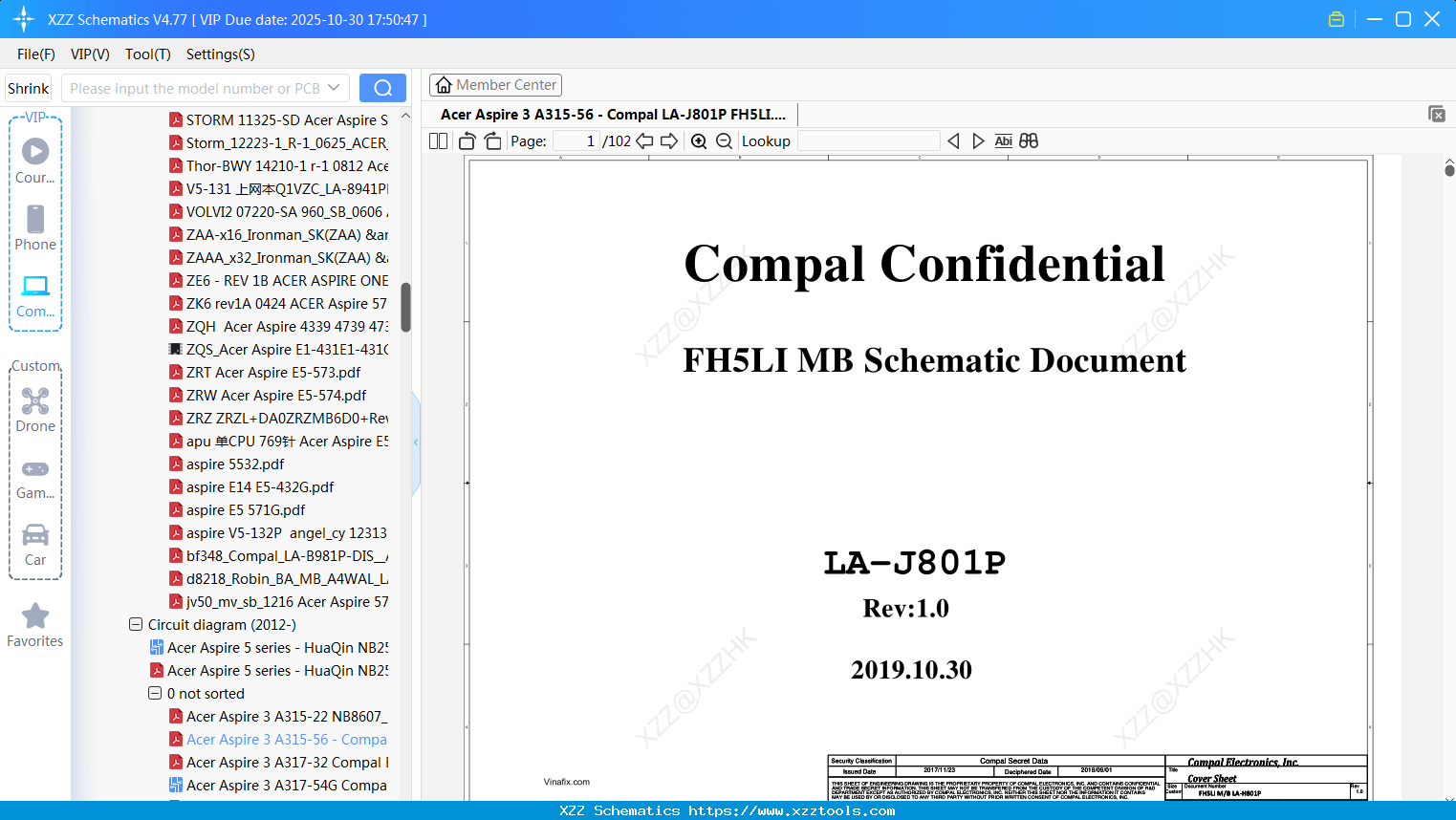Find next lookup result triangle

(978, 141)
